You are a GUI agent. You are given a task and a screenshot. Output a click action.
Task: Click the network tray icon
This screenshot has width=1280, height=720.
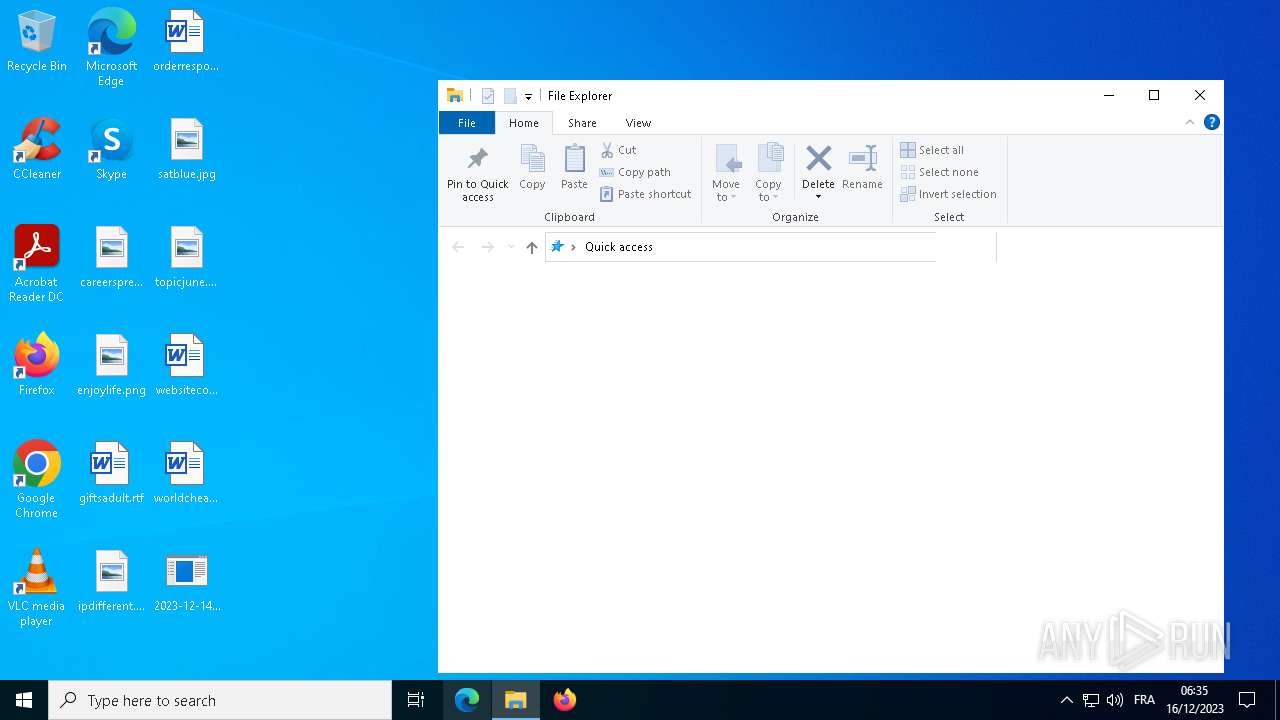(x=1091, y=700)
